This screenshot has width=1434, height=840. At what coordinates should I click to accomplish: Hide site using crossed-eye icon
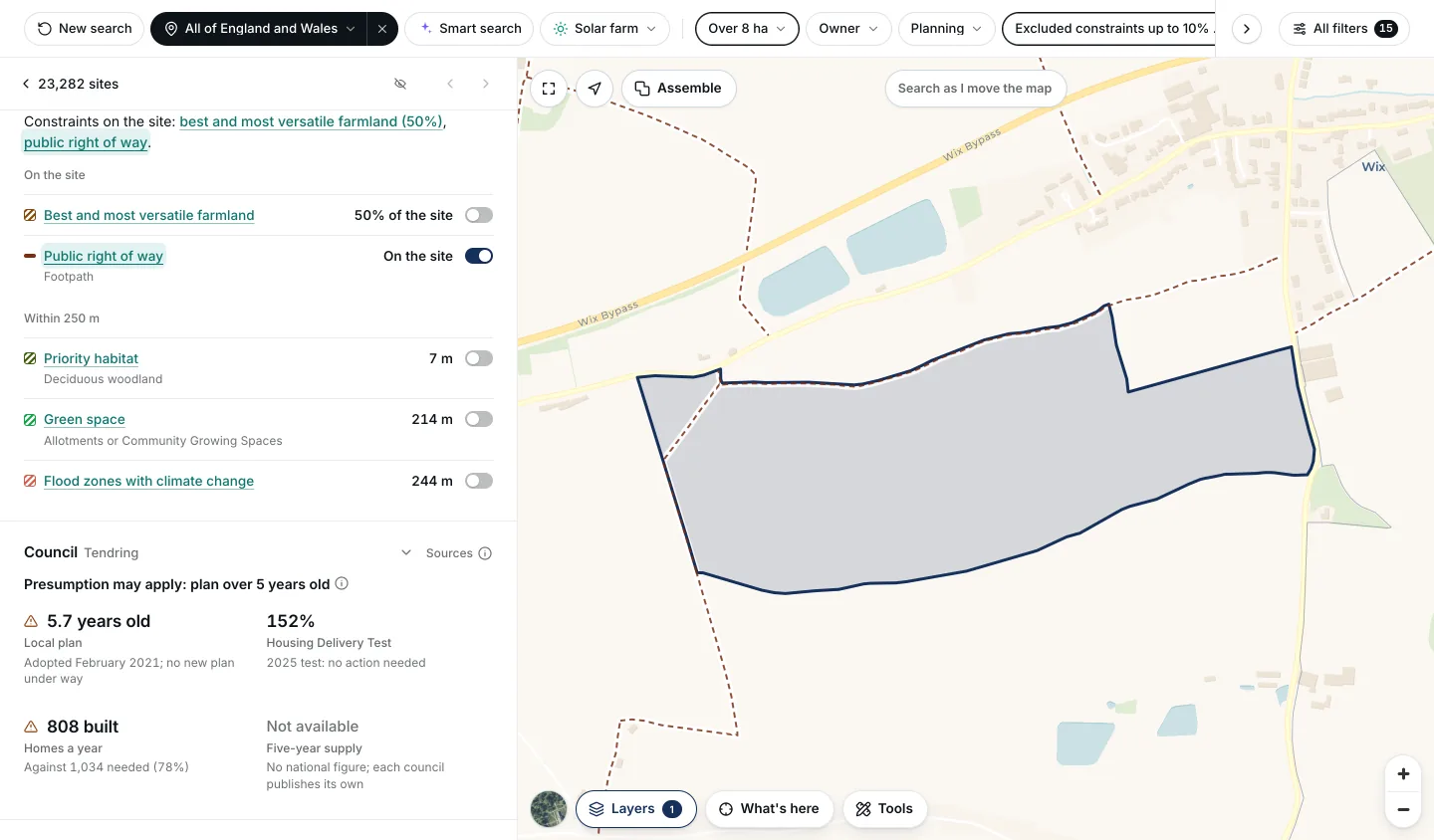tap(400, 84)
